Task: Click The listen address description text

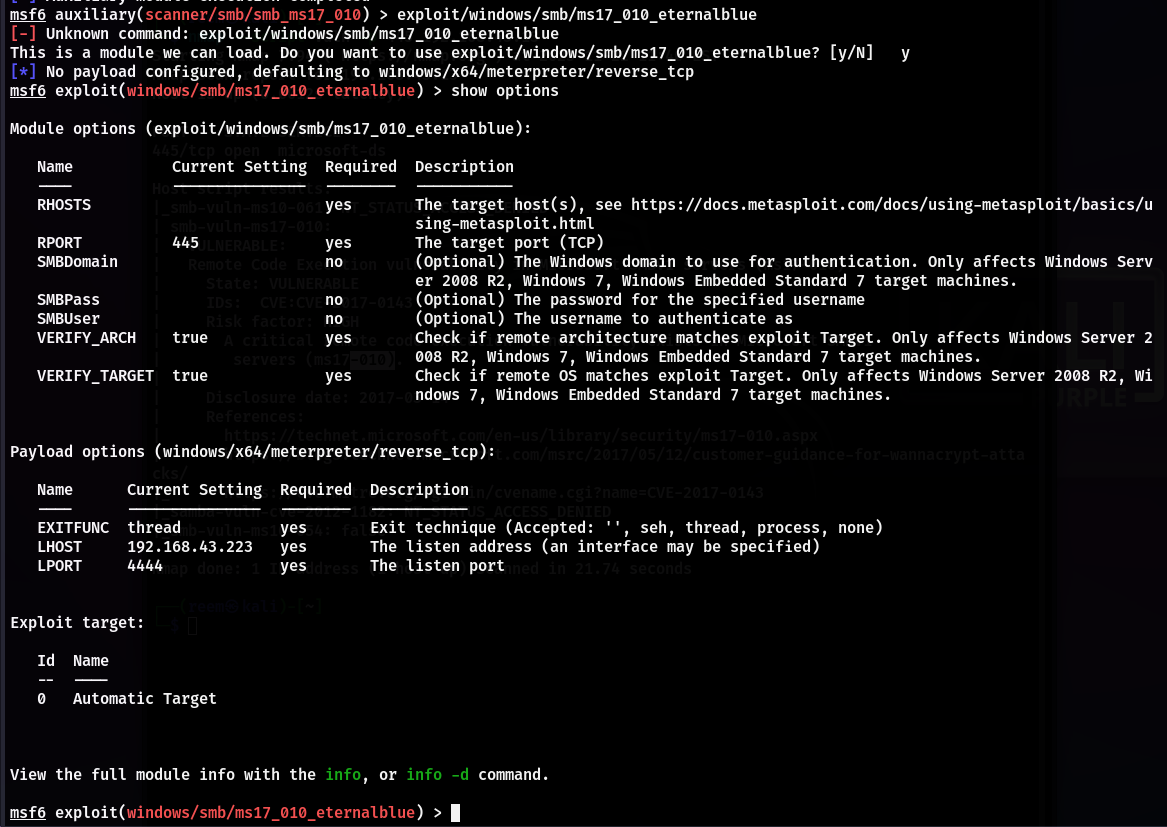Action: click(x=595, y=547)
